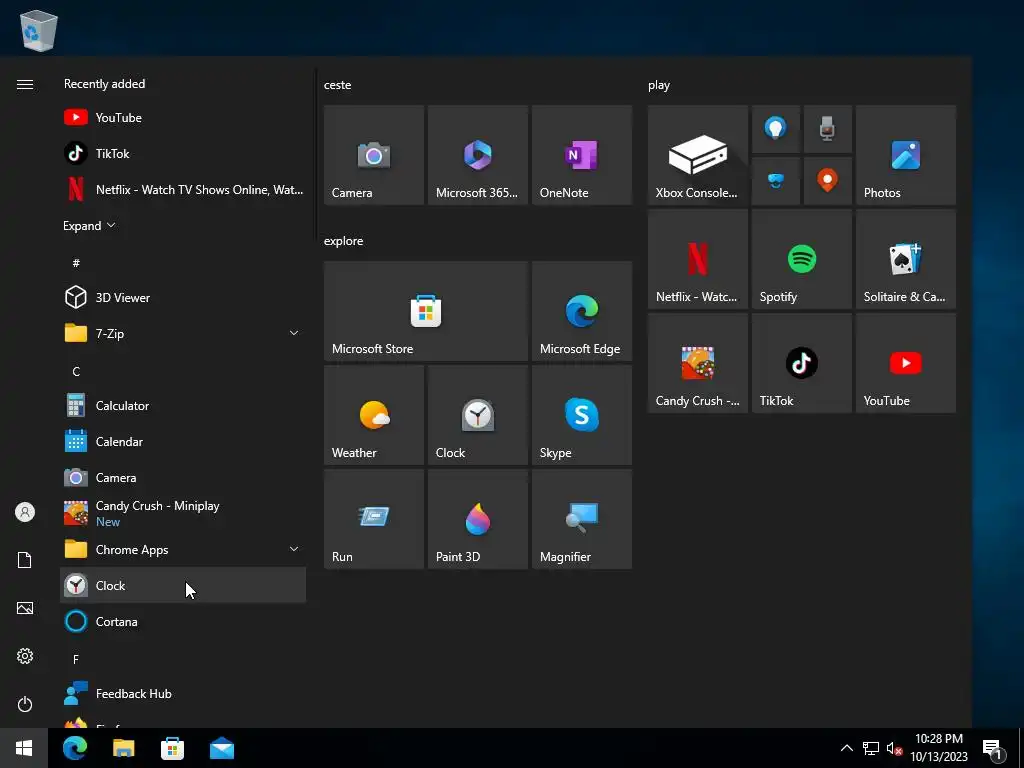
Task: Open TikTok from Recently added list
Action: click(x=183, y=153)
